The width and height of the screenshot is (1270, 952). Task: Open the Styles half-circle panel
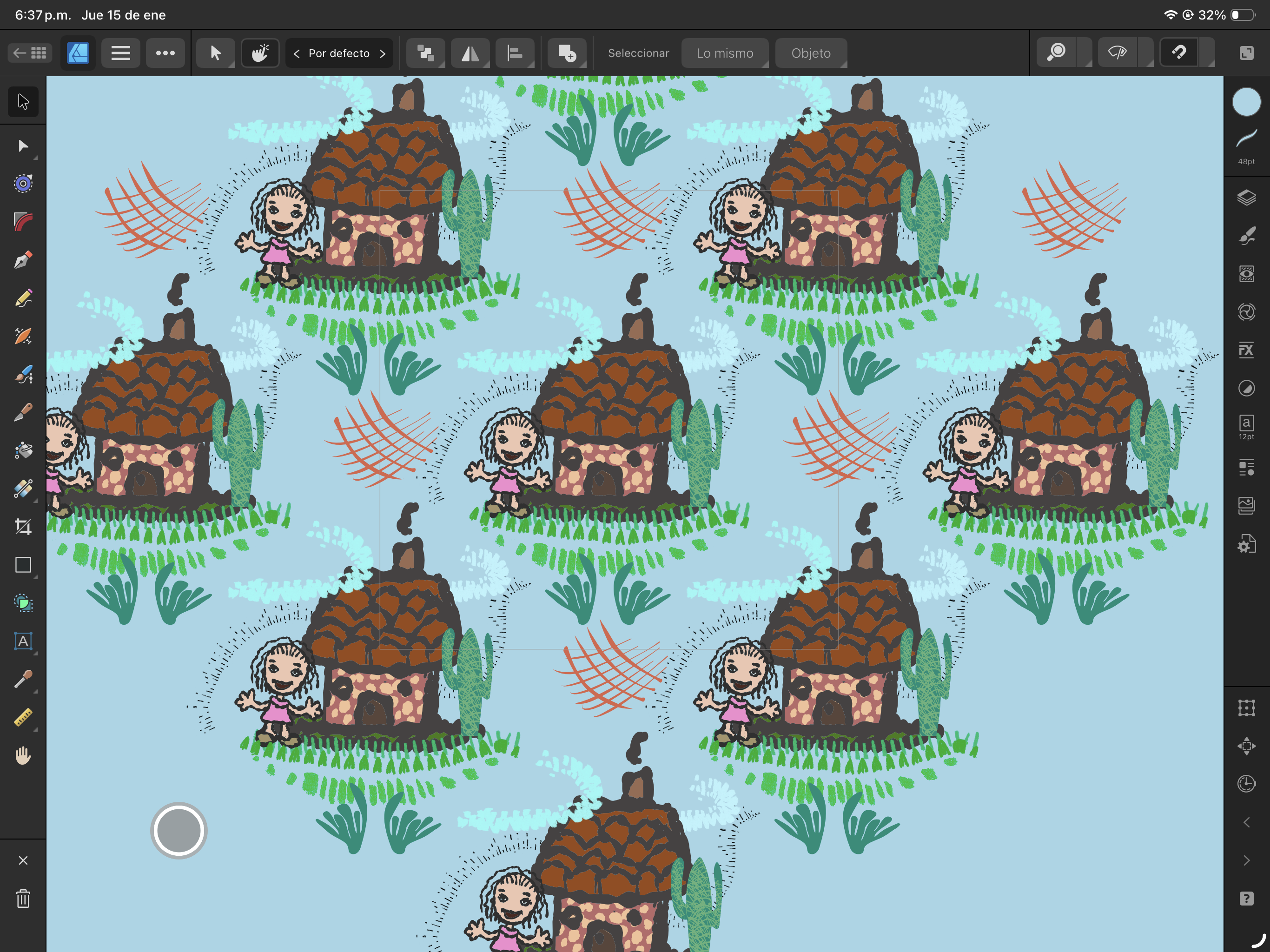point(1246,388)
